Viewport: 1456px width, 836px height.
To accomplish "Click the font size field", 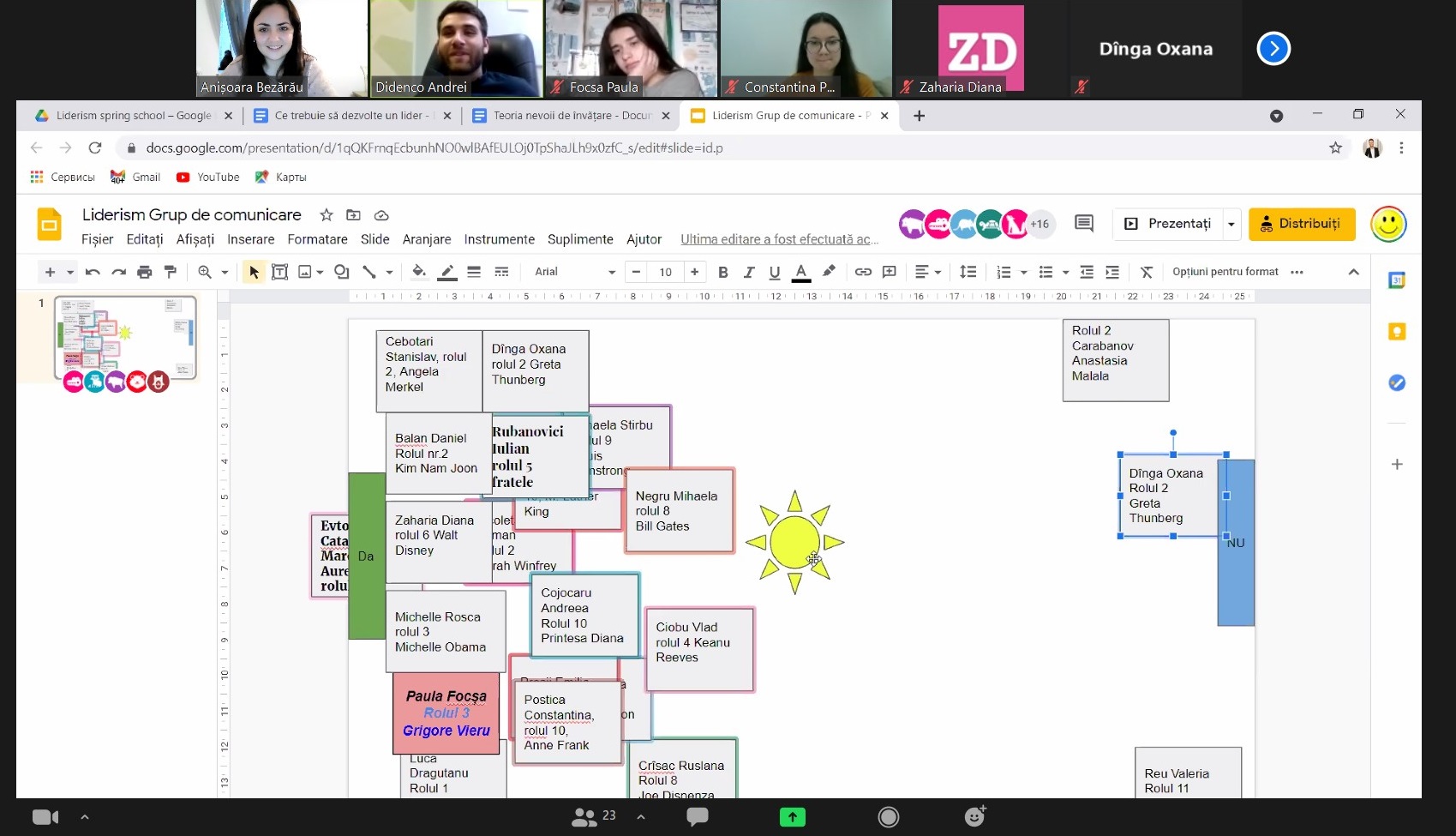I will (x=666, y=272).
